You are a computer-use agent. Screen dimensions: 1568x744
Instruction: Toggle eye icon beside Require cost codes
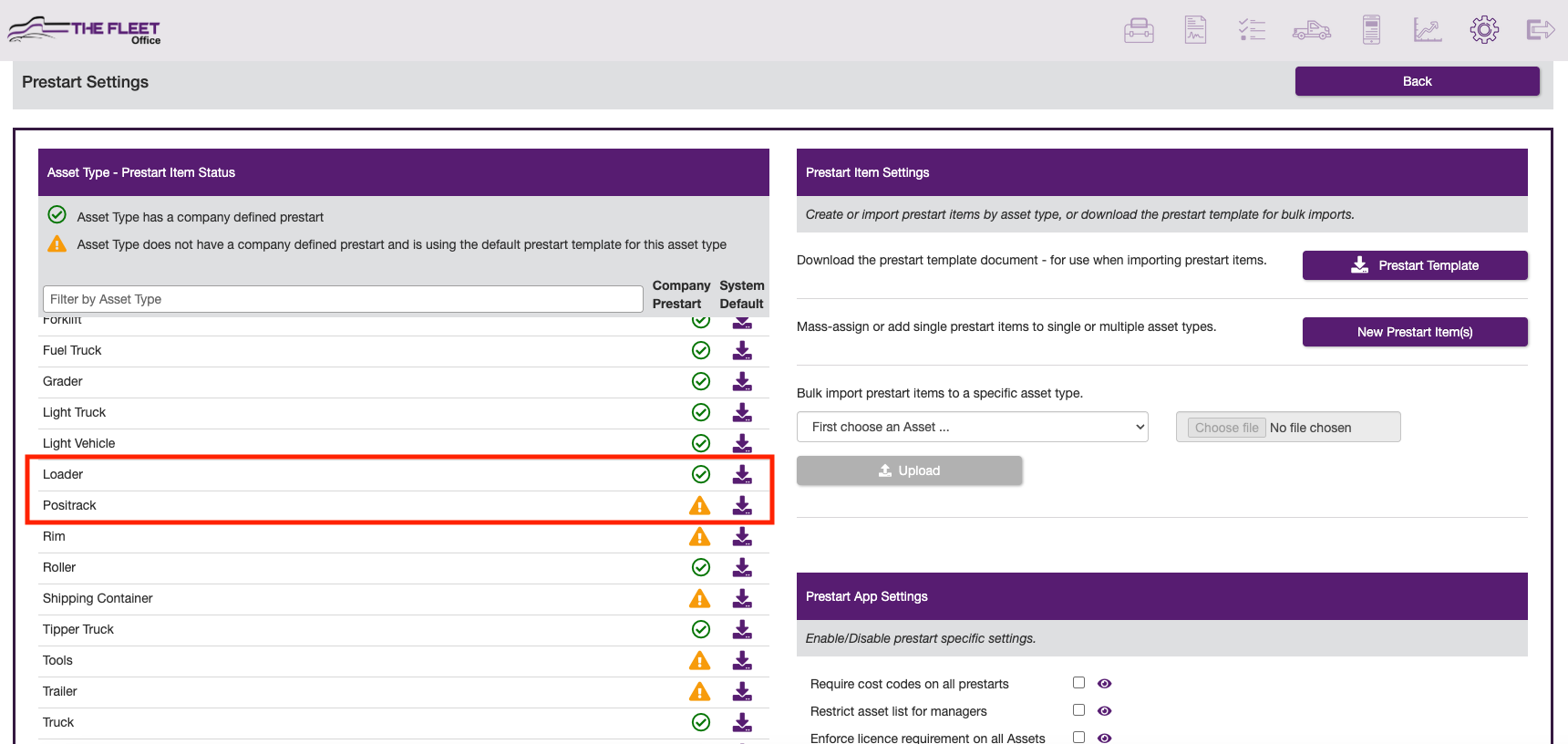[1104, 684]
